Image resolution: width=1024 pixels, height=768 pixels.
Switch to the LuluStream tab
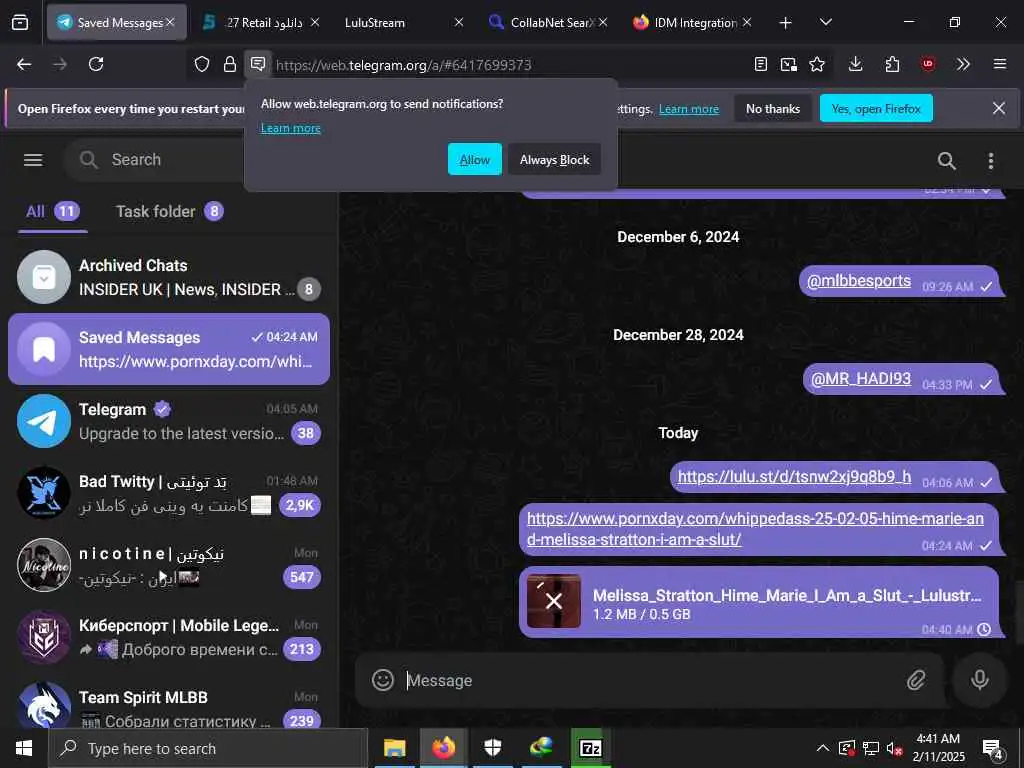pos(404,22)
